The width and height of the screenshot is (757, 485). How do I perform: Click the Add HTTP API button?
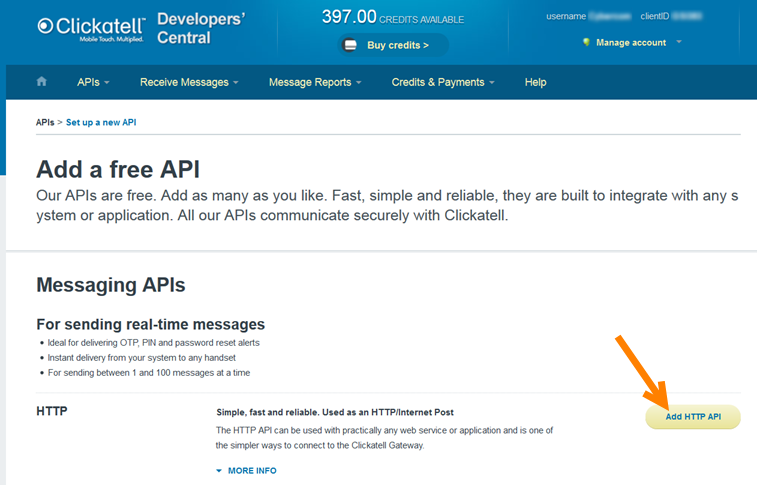pos(693,416)
